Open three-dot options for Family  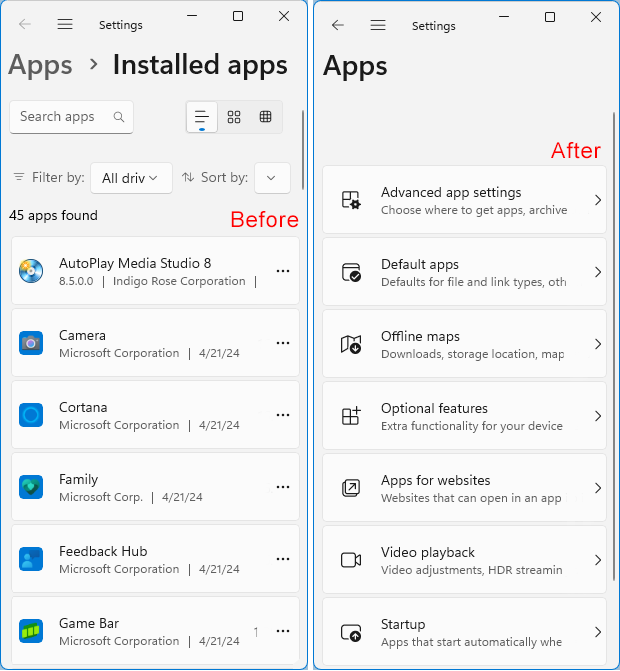pos(283,487)
